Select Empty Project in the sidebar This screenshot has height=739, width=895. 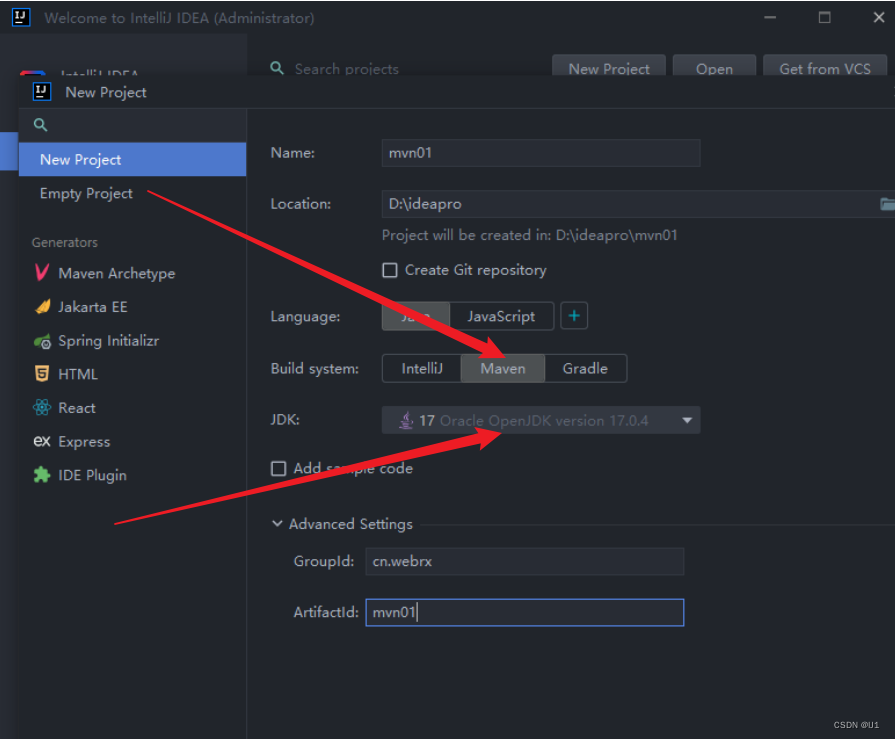(132, 193)
